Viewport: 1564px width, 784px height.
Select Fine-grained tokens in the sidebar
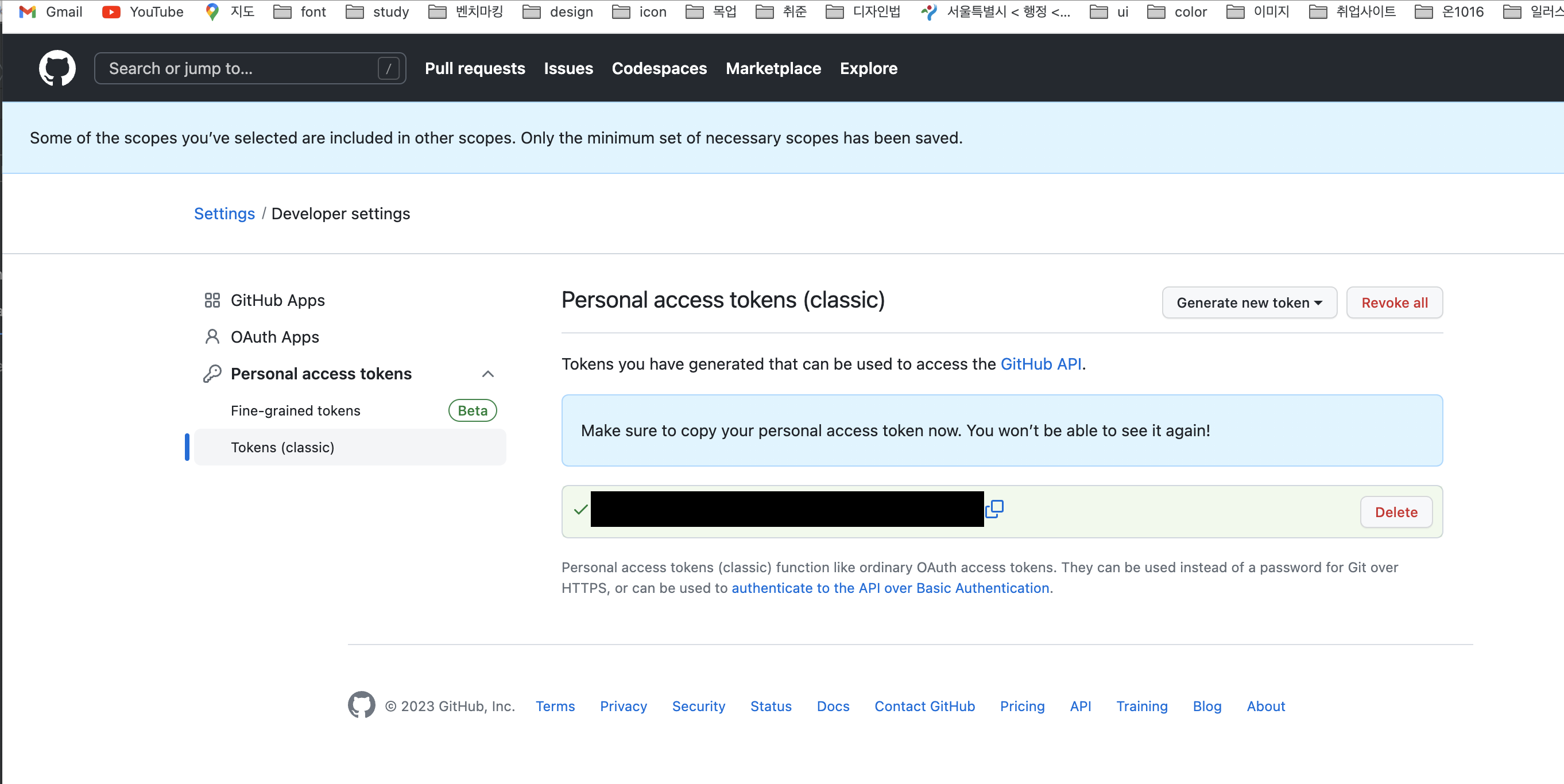tap(296, 411)
